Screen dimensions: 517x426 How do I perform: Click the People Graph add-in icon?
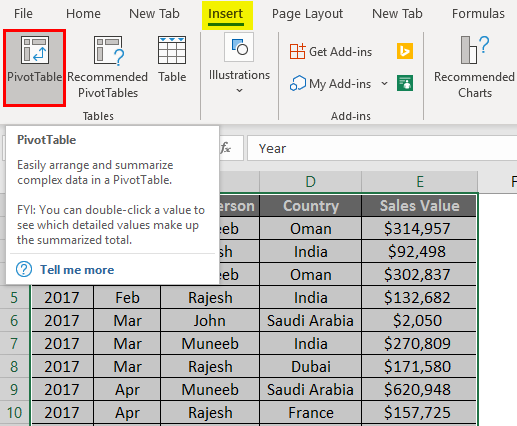tap(405, 83)
